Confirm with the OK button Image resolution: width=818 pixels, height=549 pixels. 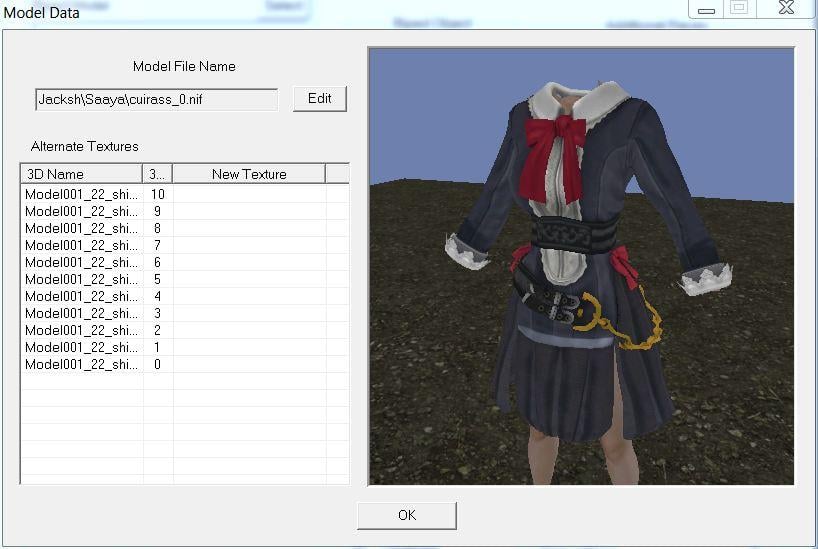point(407,516)
